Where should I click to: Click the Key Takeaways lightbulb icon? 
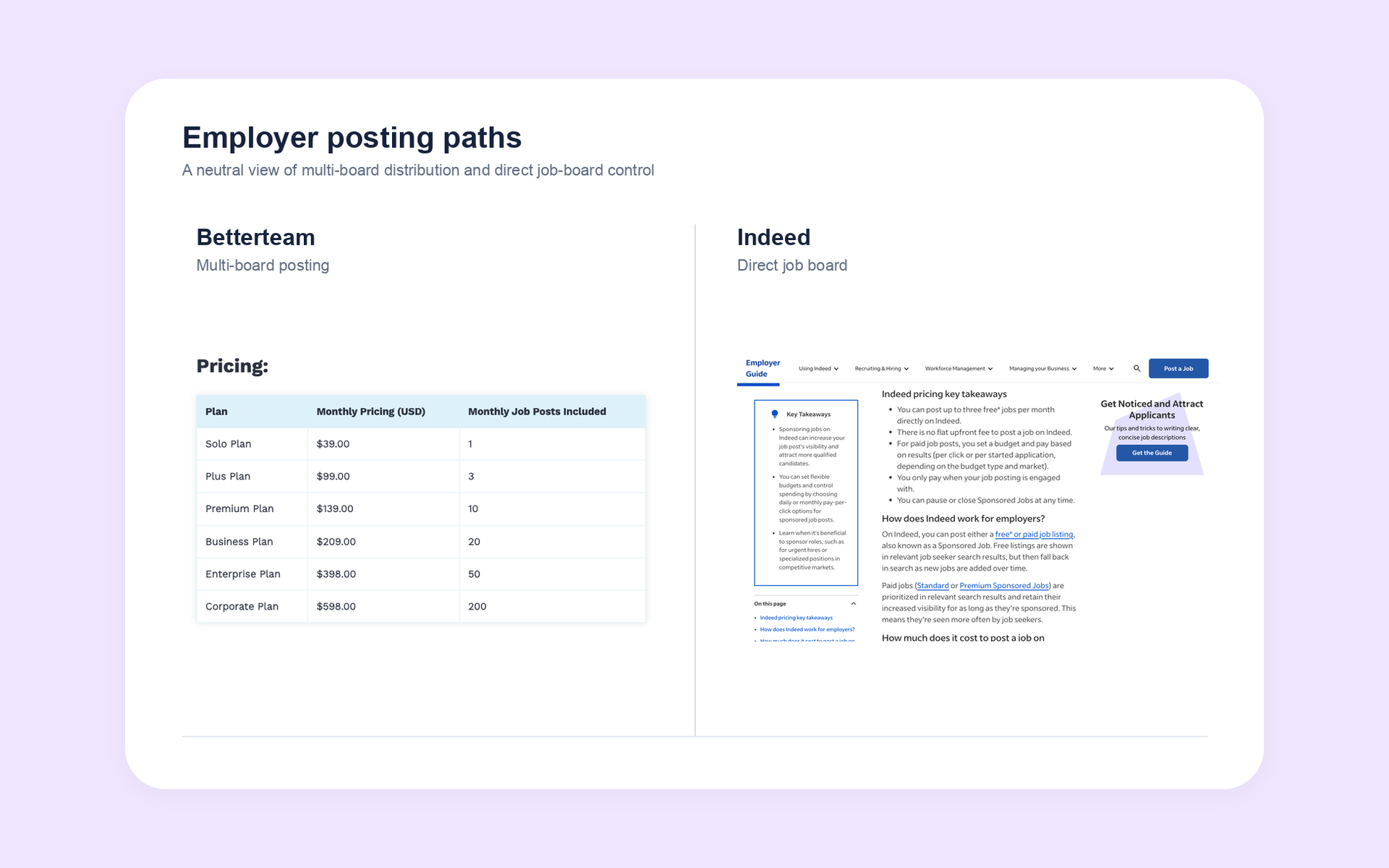click(775, 414)
